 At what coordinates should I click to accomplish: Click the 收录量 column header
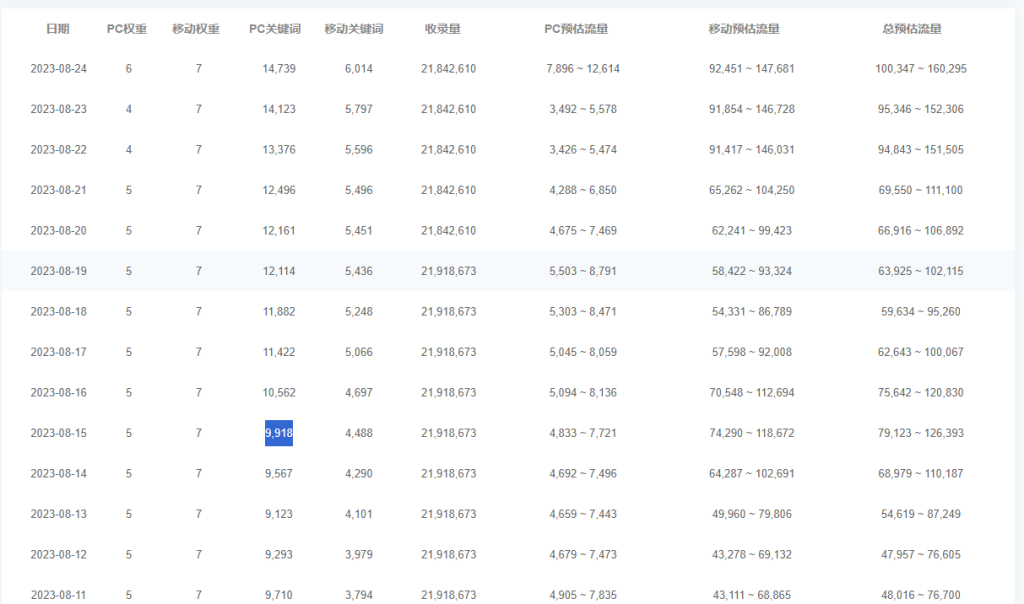click(443, 29)
